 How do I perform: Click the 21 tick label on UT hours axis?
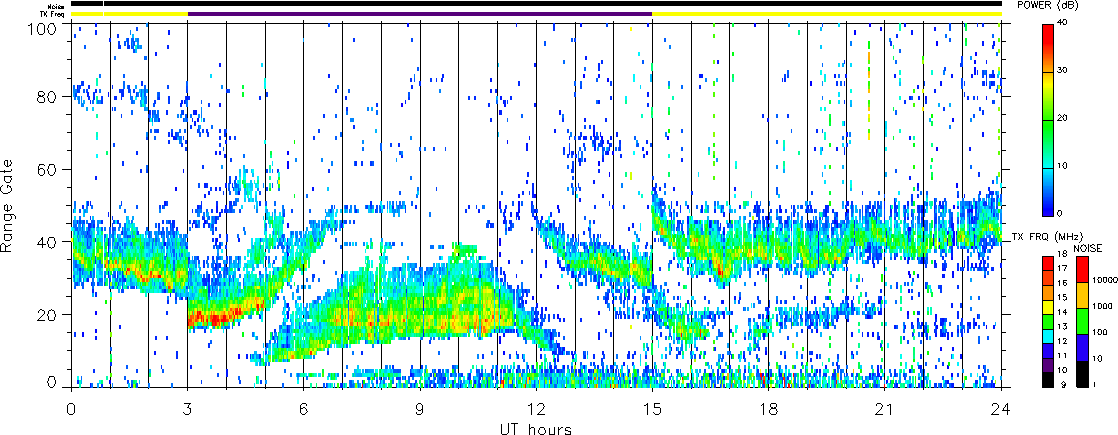coord(885,409)
